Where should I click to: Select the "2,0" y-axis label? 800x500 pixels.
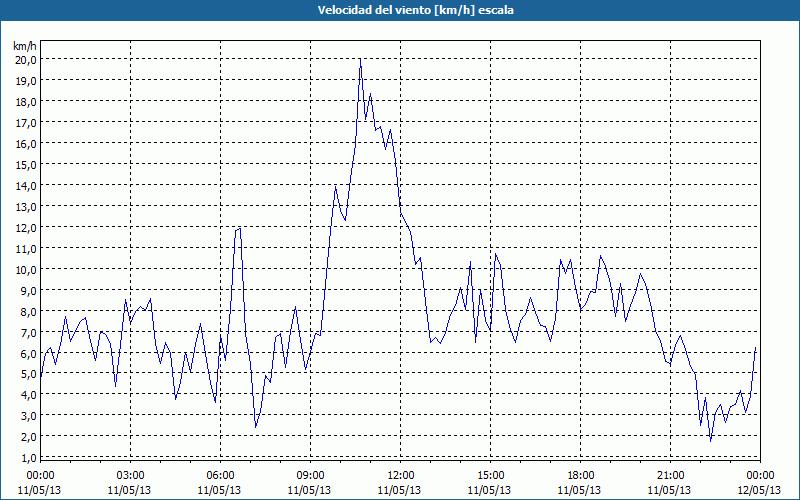point(28,436)
